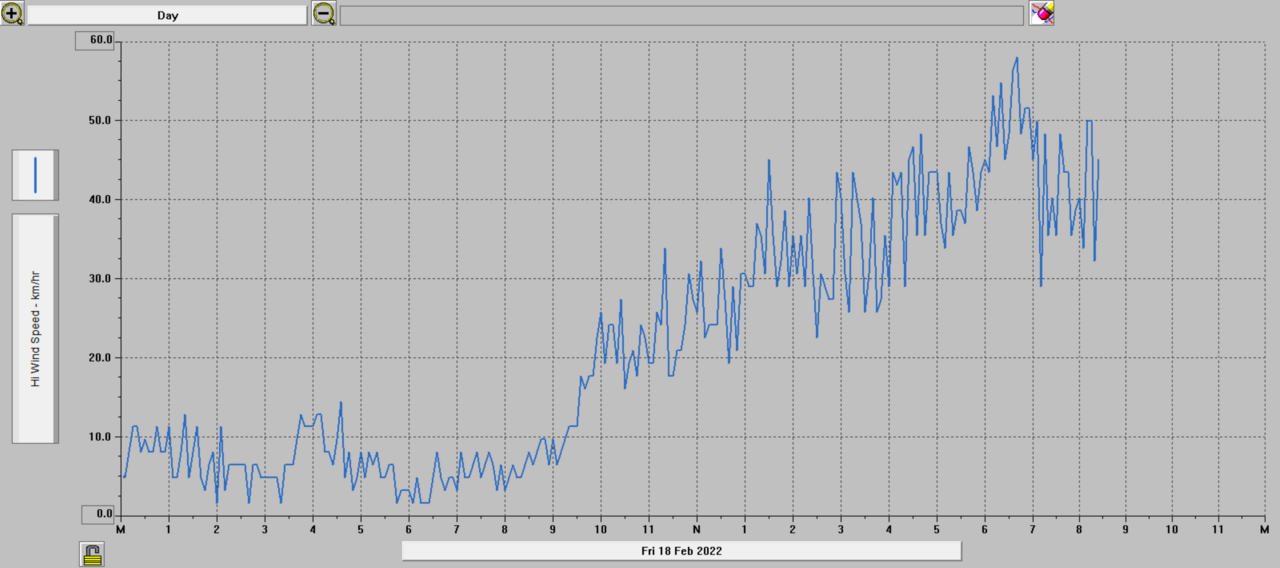Image resolution: width=1280 pixels, height=568 pixels.
Task: Click the zoom out magnifier icon
Action: (x=324, y=14)
